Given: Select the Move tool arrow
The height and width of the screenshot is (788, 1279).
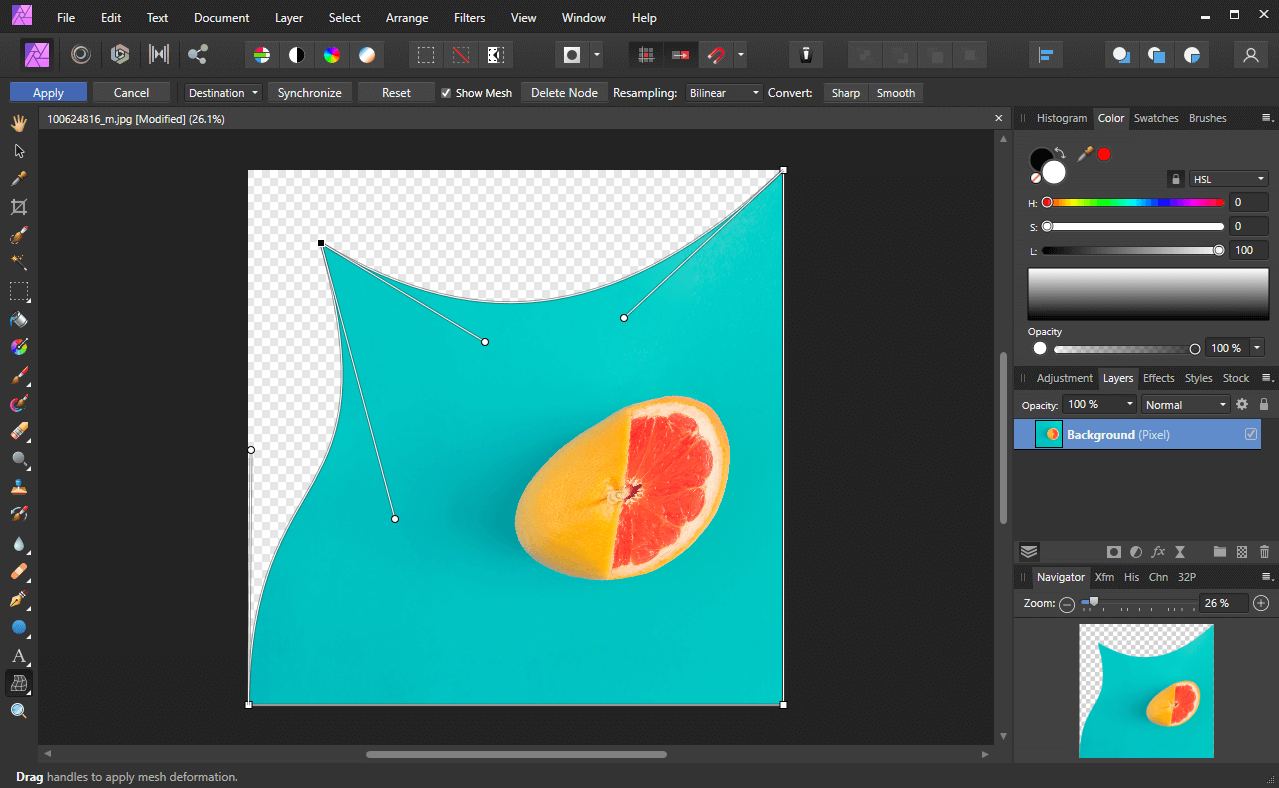Looking at the screenshot, I should coord(18,151).
